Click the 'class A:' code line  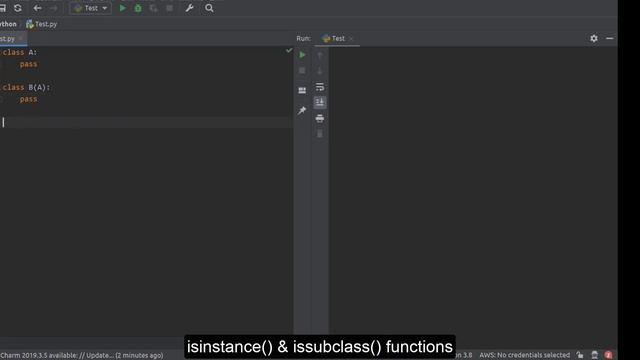coord(20,52)
